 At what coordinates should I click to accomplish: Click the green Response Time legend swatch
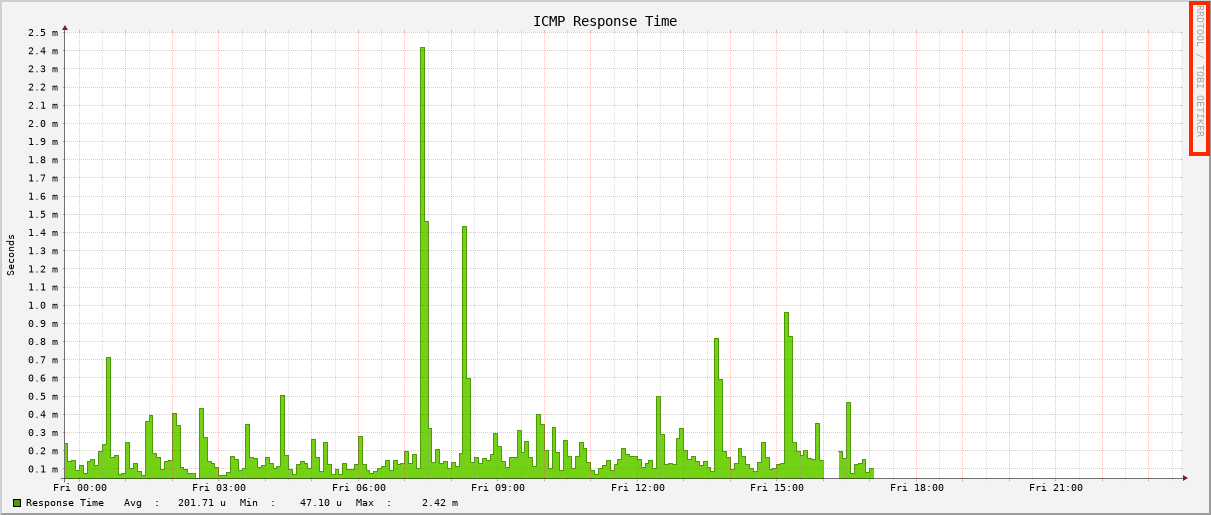[17, 503]
